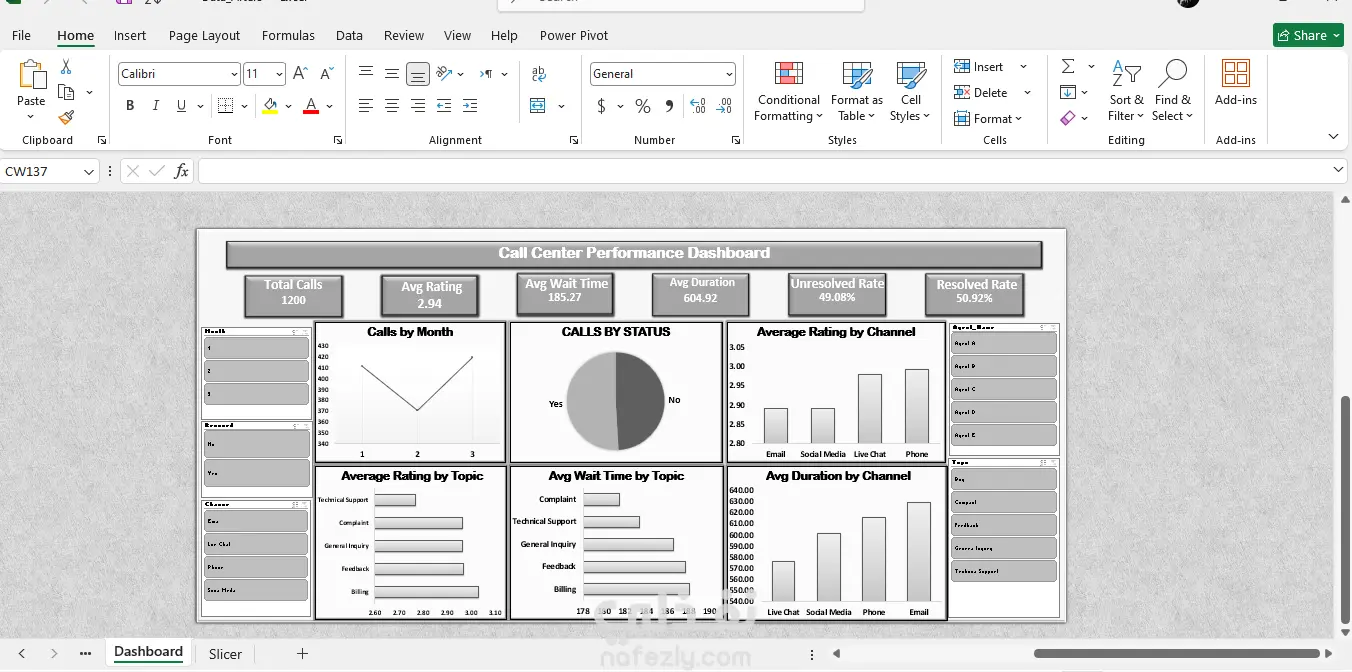
Task: Click Format as Table button
Action: 857,90
